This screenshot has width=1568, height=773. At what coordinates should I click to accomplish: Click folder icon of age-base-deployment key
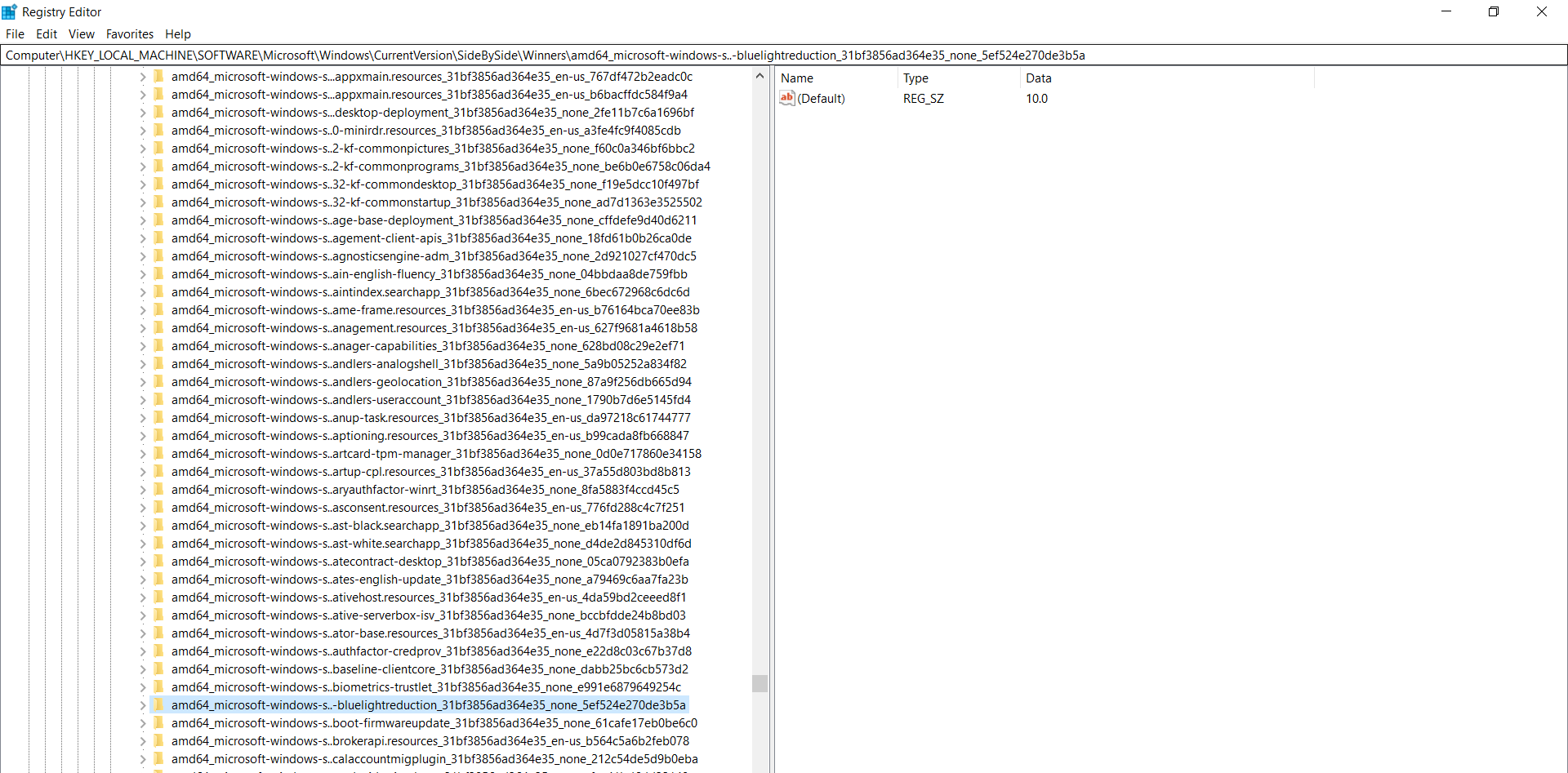pos(158,220)
